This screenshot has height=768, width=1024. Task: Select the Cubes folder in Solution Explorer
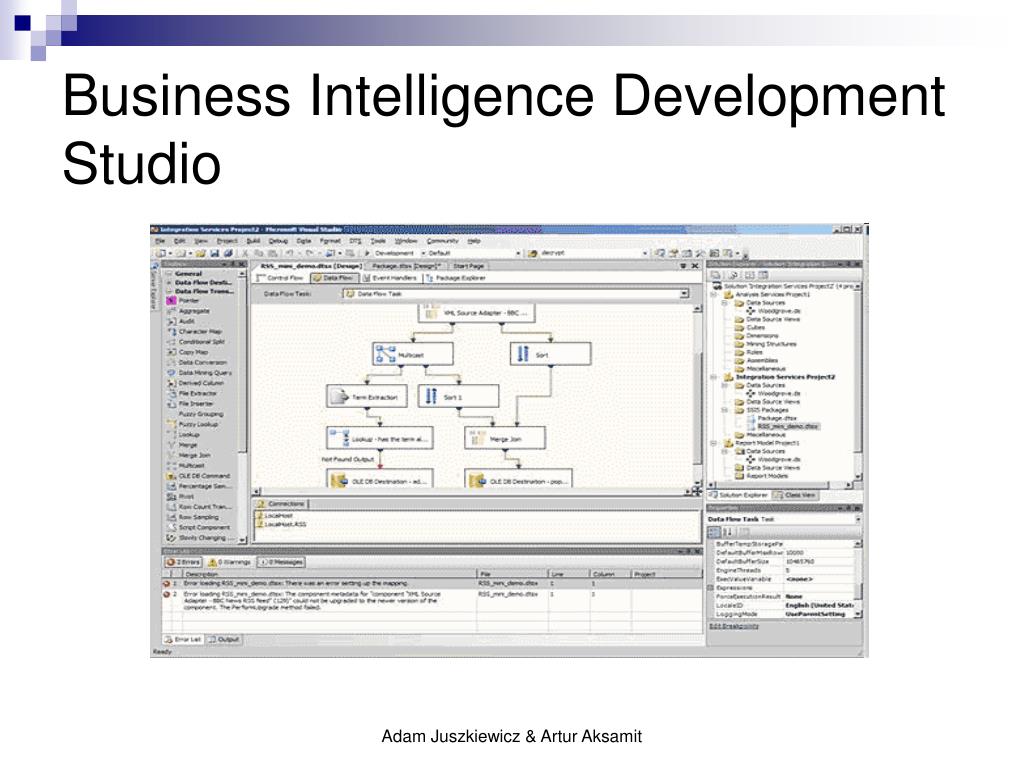point(750,328)
